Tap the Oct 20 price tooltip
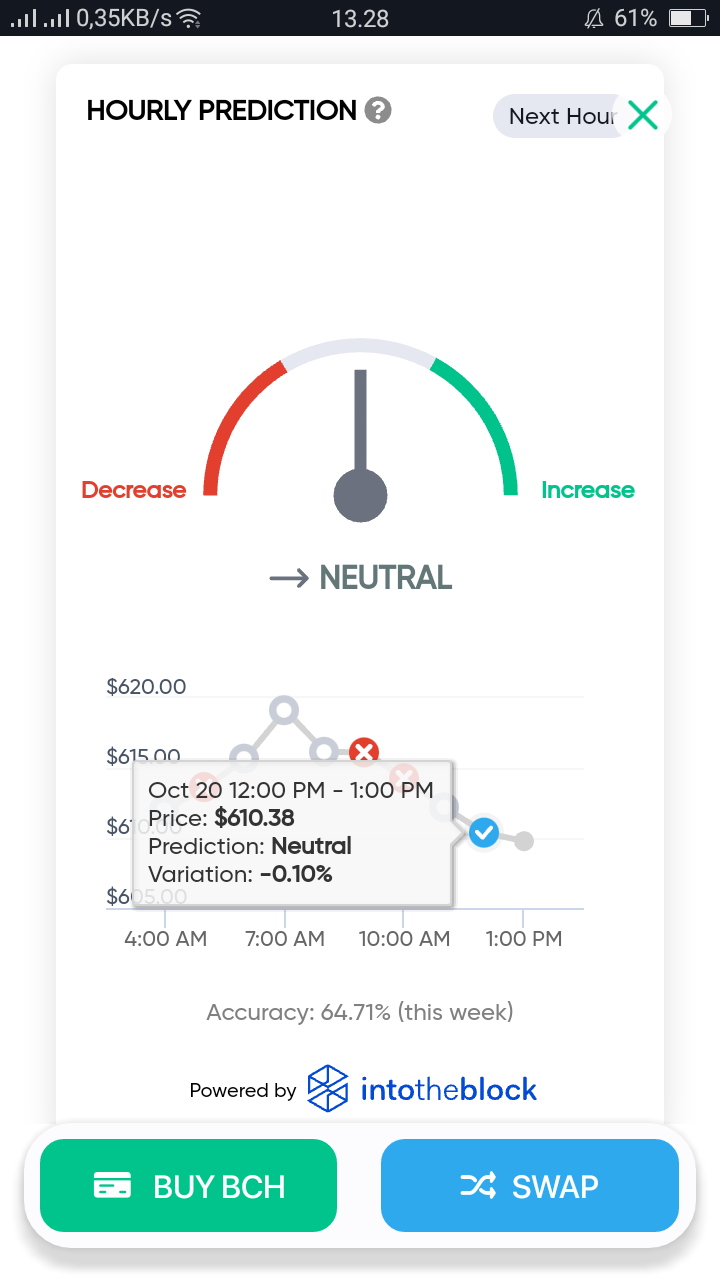This screenshot has width=720, height=1280. coord(293,832)
